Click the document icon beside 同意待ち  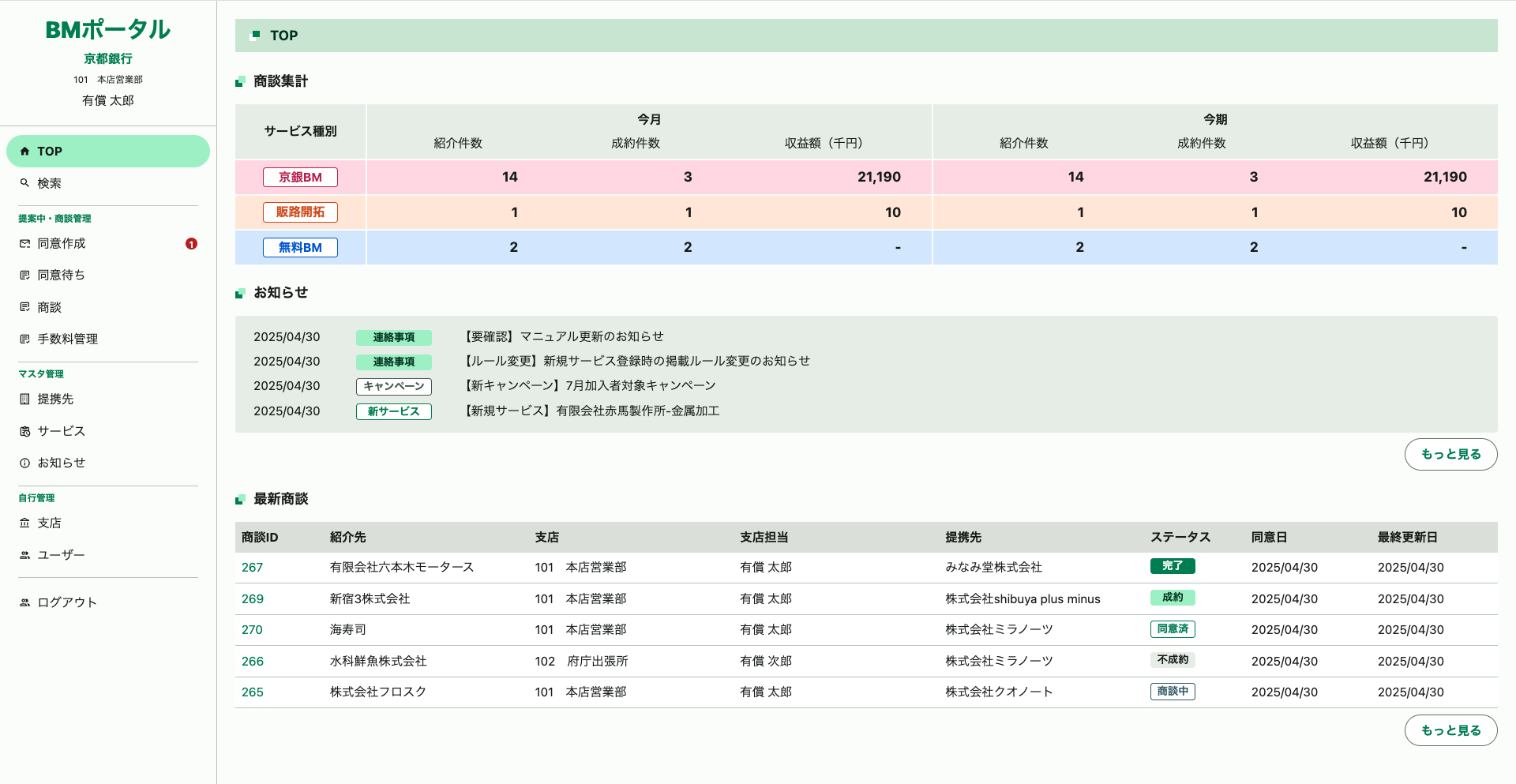(x=24, y=275)
